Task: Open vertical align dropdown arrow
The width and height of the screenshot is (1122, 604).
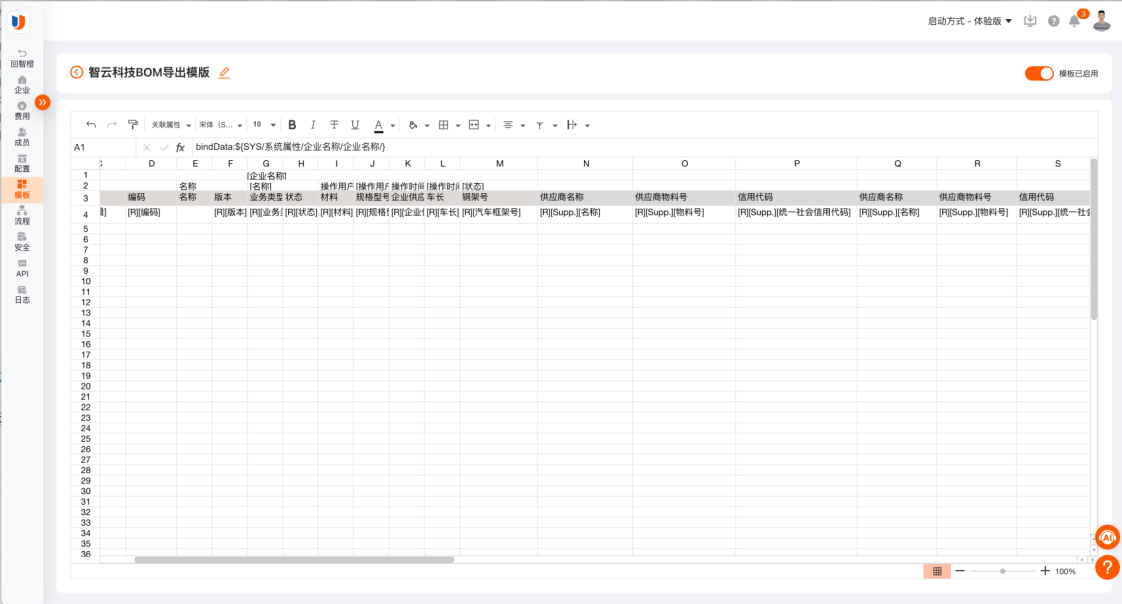Action: coord(555,125)
